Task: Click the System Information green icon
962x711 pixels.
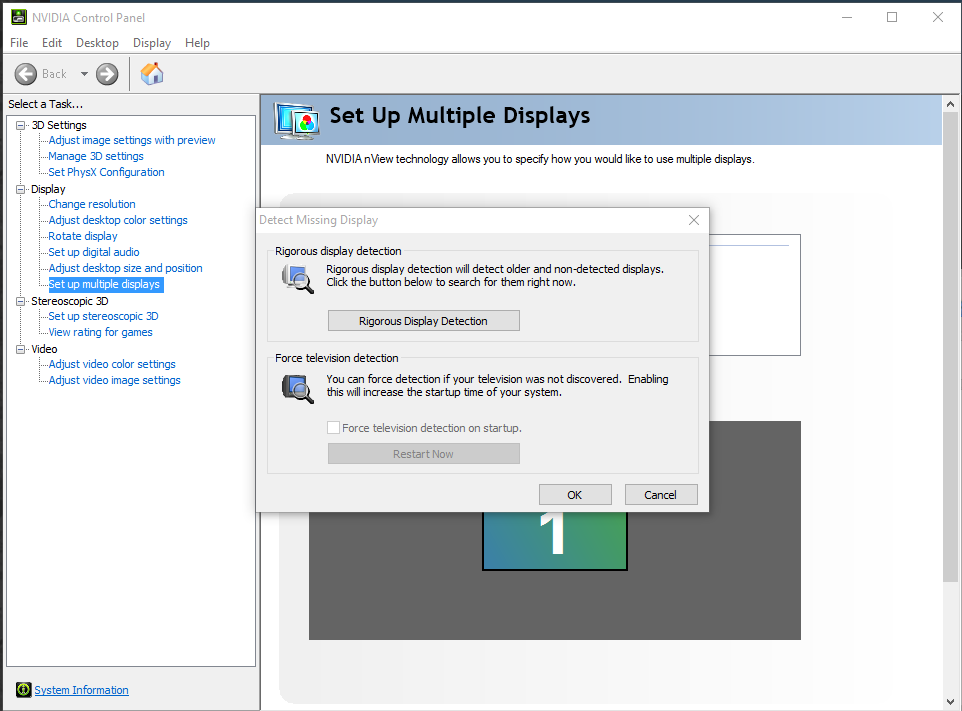Action: (23, 690)
